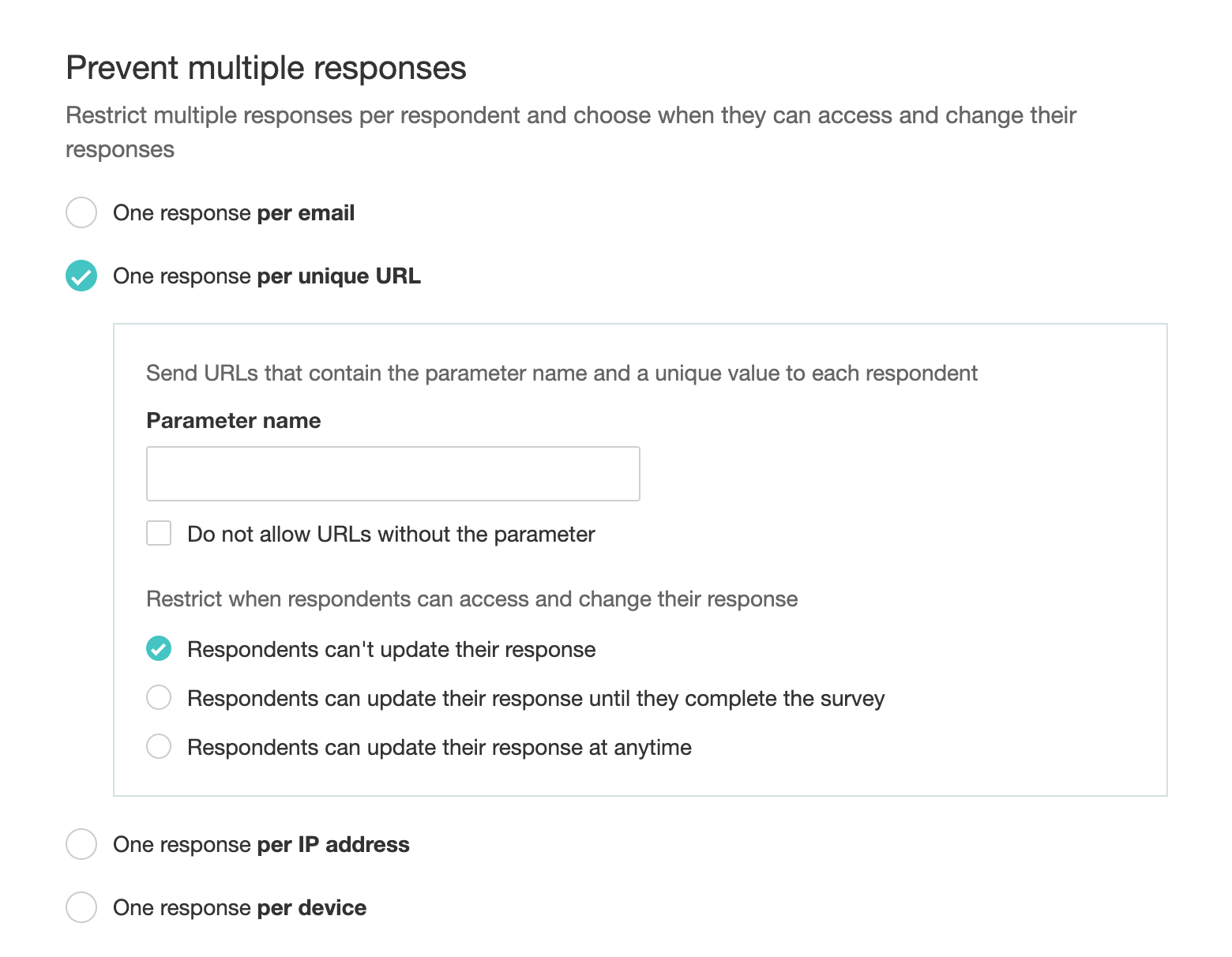Click 'Send URLs that contain the parameter name' instruction text
This screenshot has width=1232, height=957.
562,373
